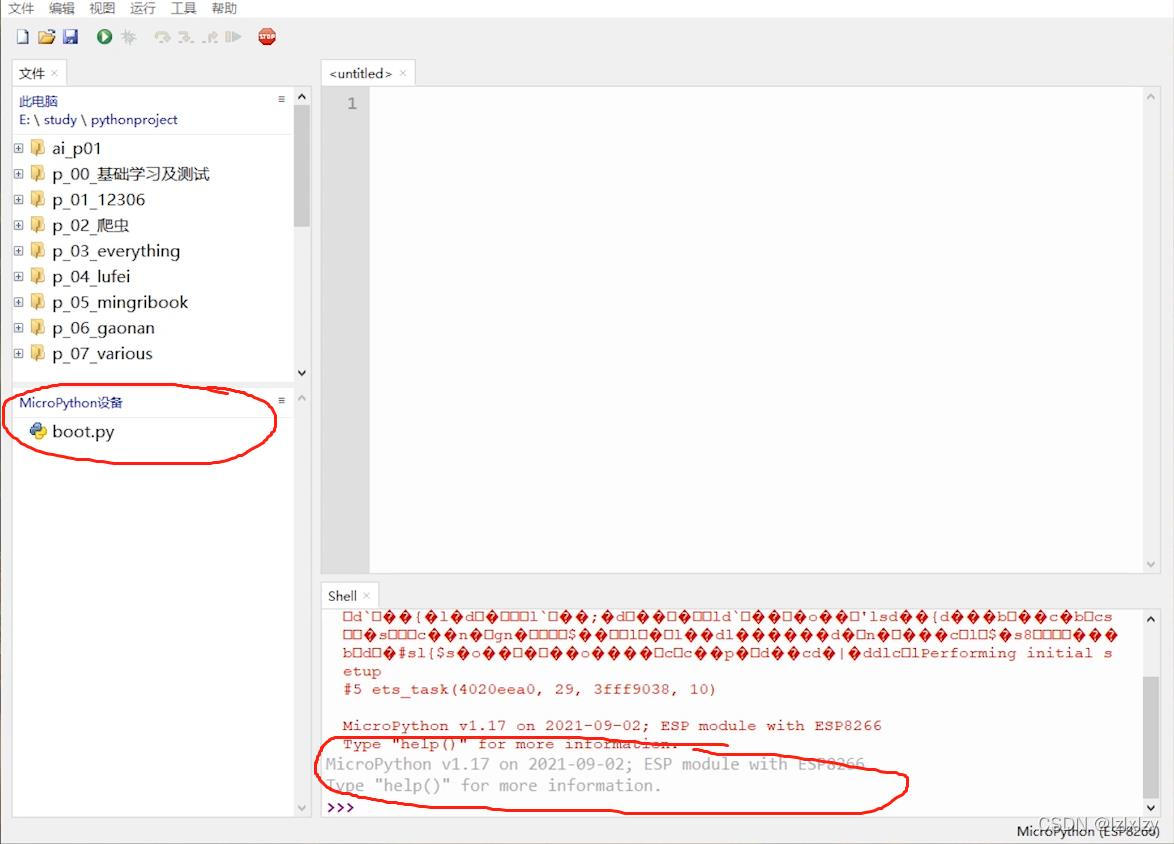
Task: Click the Python icon beside boot.py
Action: (37, 431)
